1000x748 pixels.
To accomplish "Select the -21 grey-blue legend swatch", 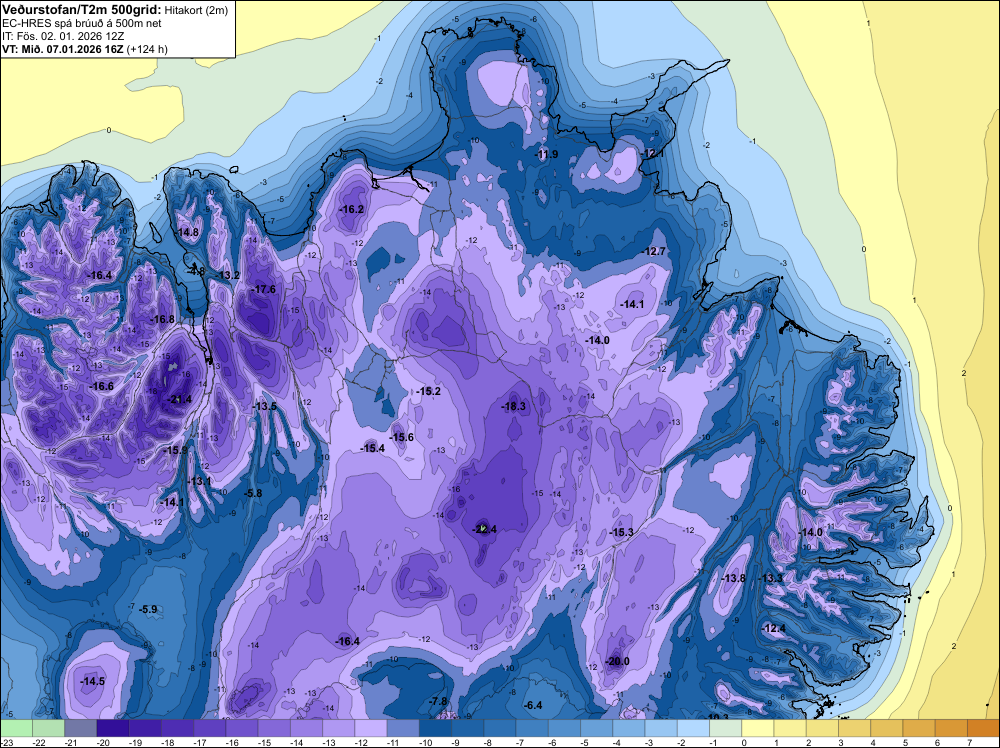I will 80,728.
